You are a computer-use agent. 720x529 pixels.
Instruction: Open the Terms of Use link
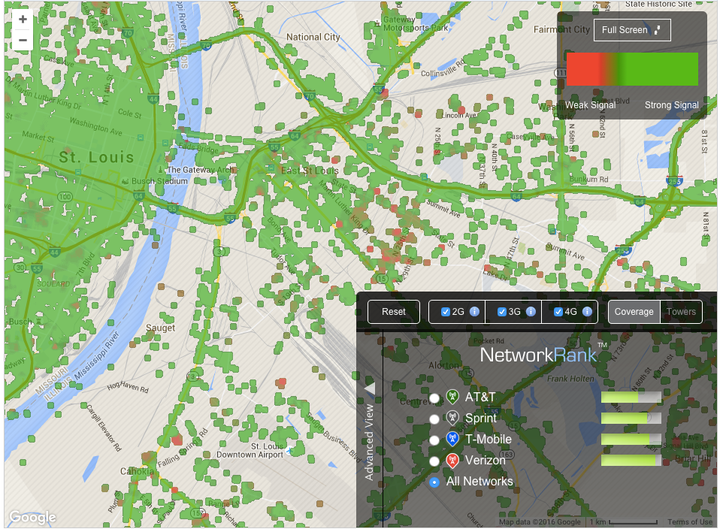coord(690,522)
